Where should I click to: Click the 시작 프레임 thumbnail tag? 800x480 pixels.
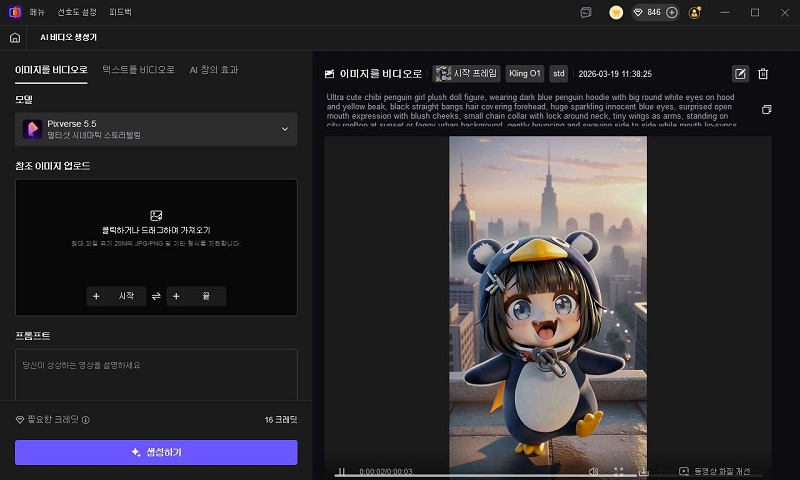click(x=466, y=74)
